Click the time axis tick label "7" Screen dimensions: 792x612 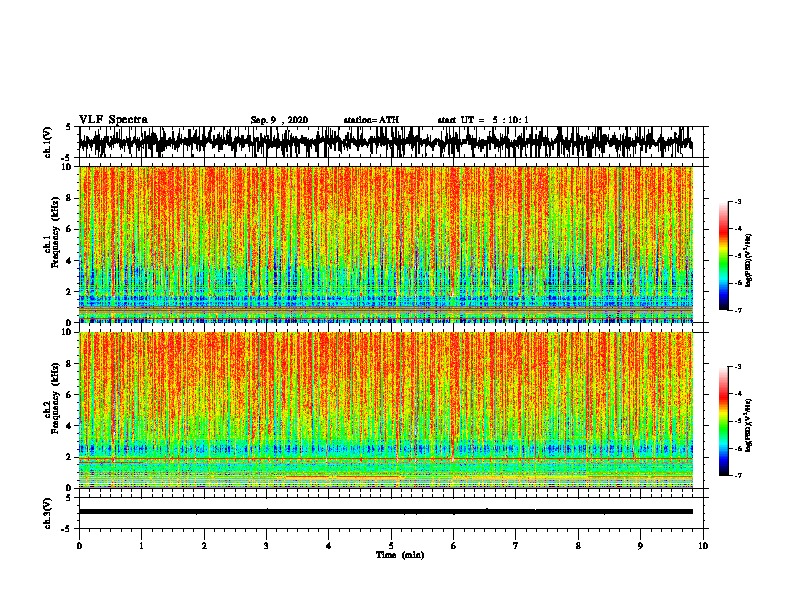516,546
